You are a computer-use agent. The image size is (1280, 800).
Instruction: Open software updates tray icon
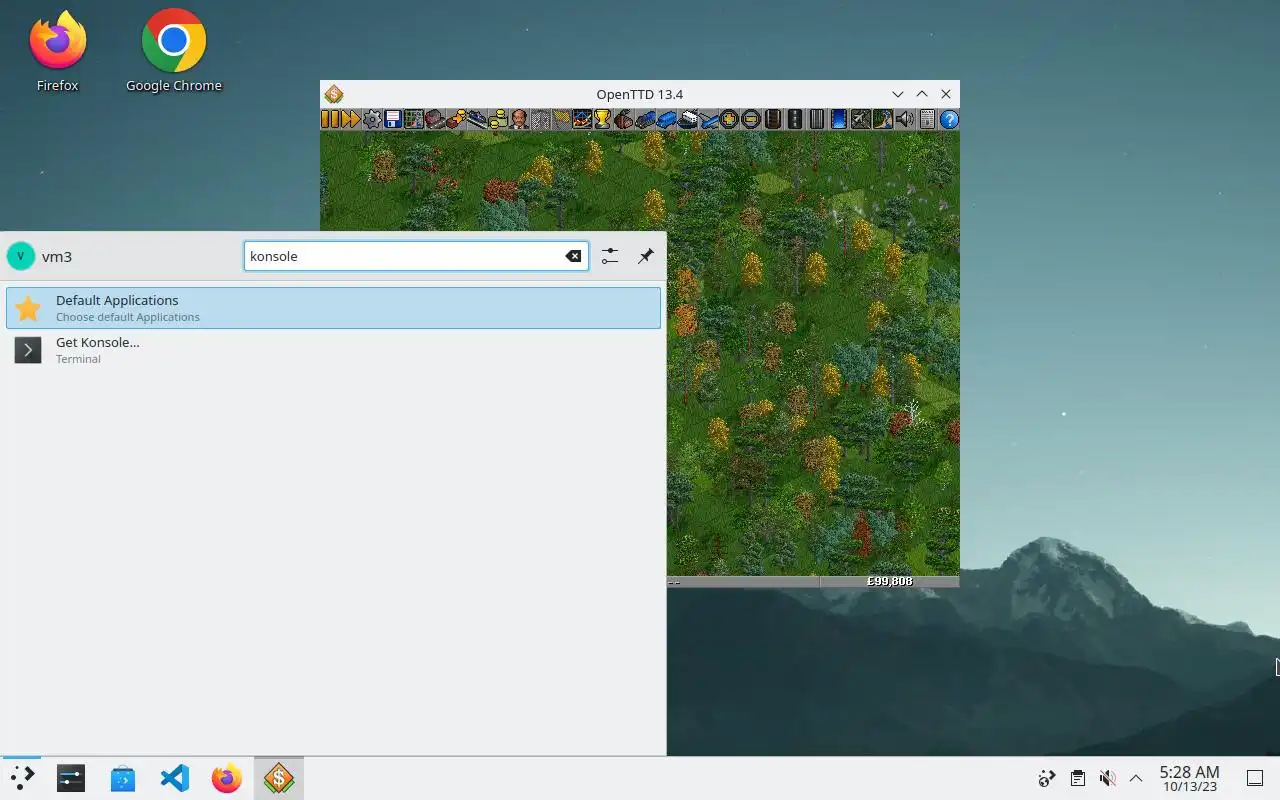(x=1047, y=778)
